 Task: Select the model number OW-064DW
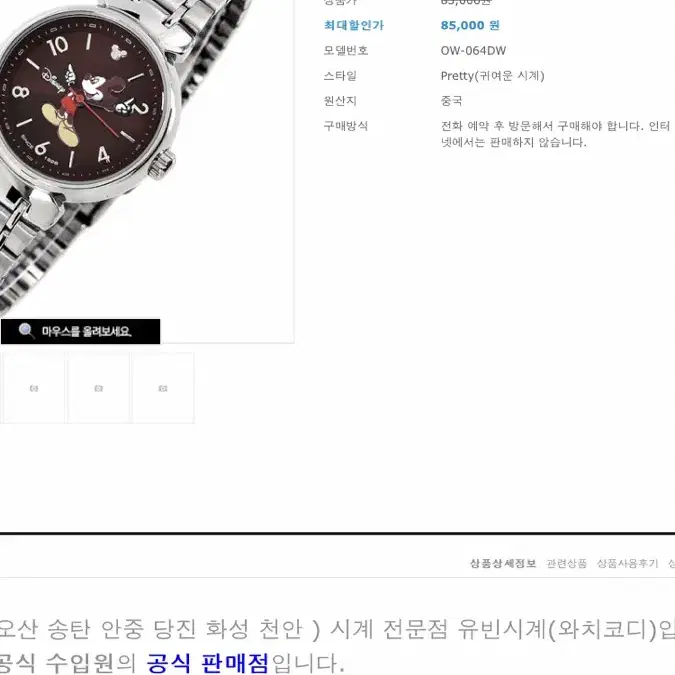(473, 50)
